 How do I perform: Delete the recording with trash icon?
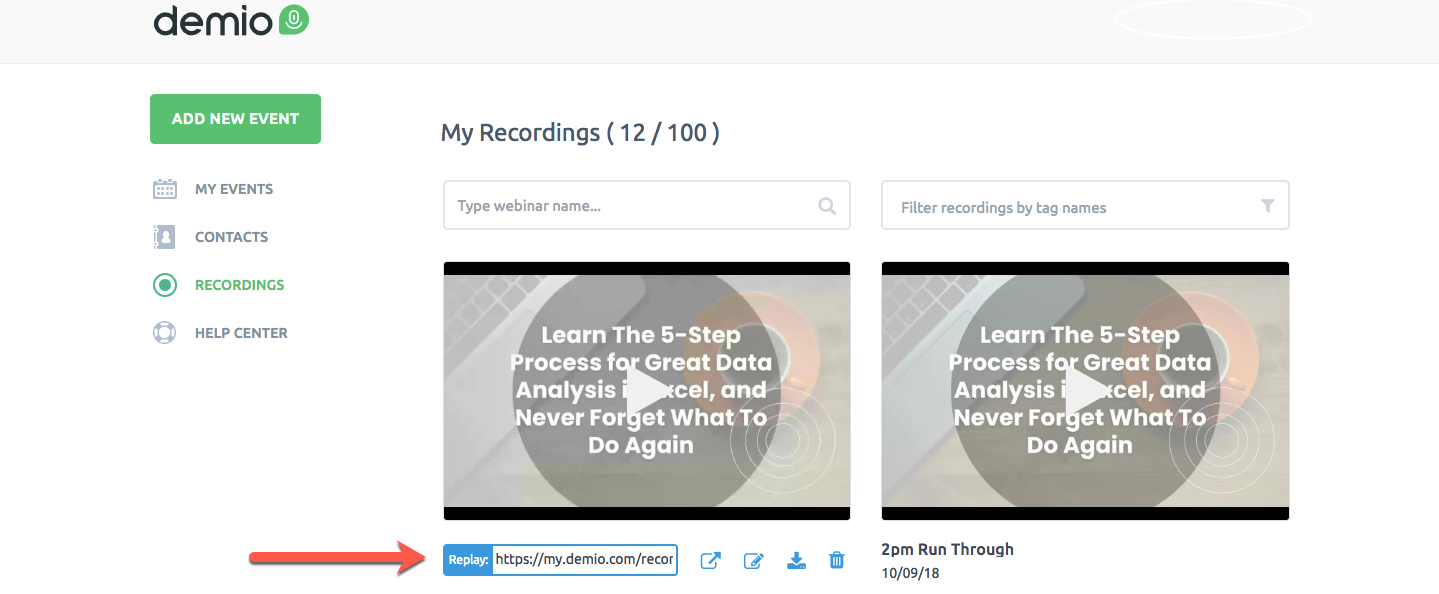[x=837, y=560]
